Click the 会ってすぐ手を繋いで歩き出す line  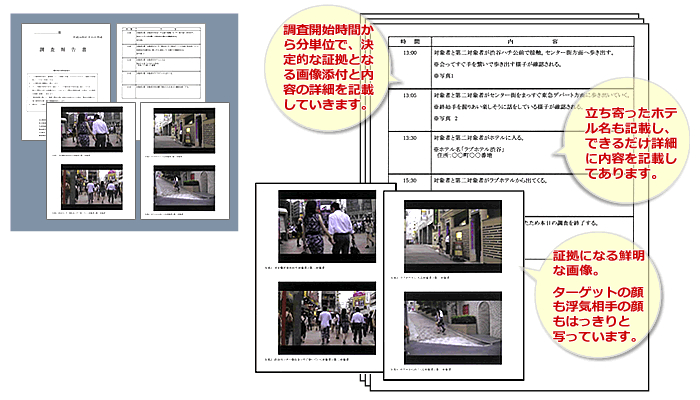pyautogui.click(x=497, y=64)
